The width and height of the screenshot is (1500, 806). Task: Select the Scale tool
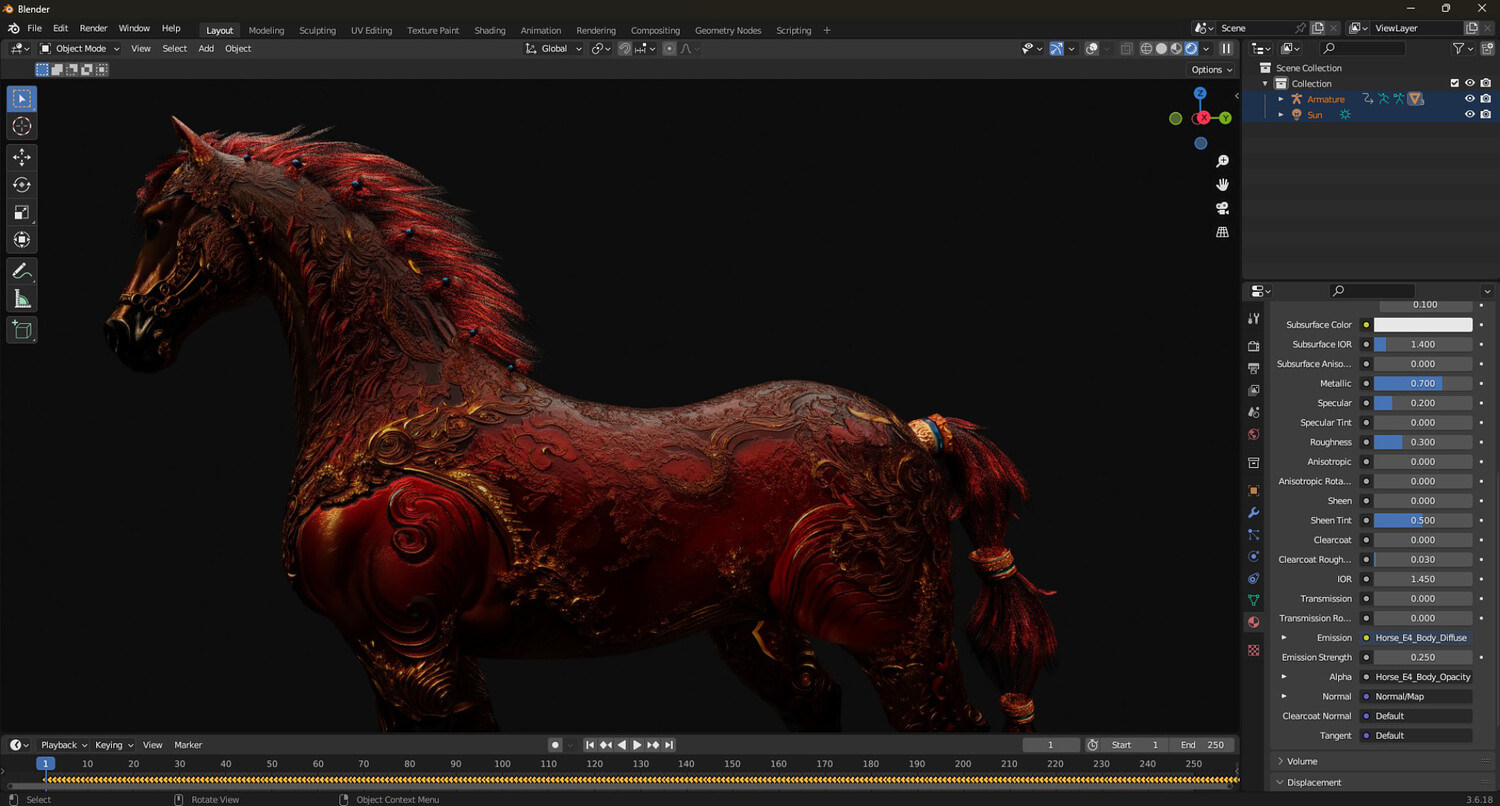[x=22, y=212]
